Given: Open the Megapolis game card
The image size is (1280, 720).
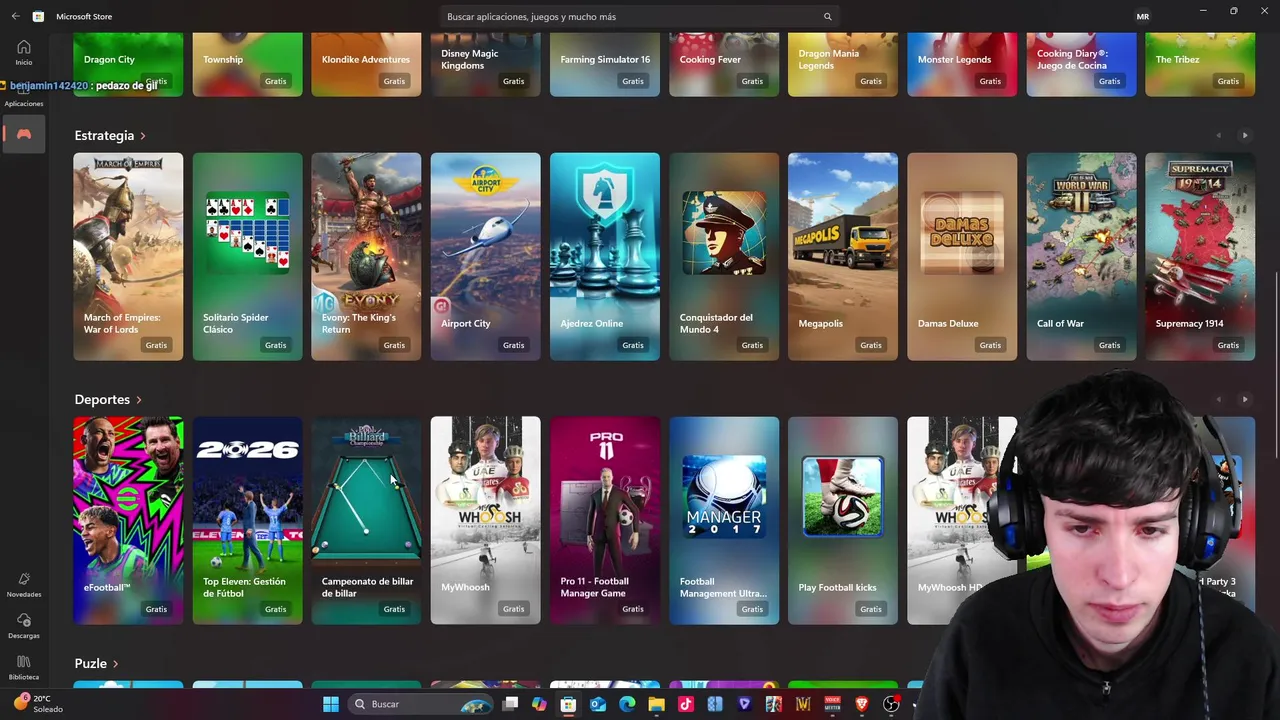Looking at the screenshot, I should click(842, 256).
